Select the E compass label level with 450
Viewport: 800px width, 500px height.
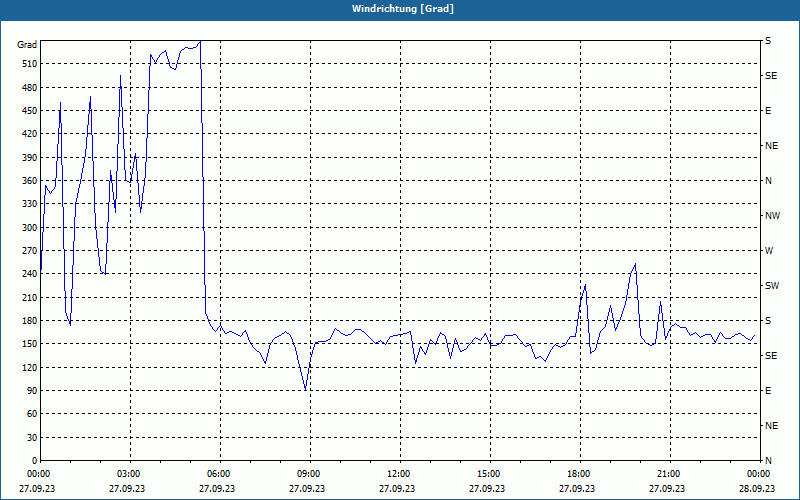768,111
